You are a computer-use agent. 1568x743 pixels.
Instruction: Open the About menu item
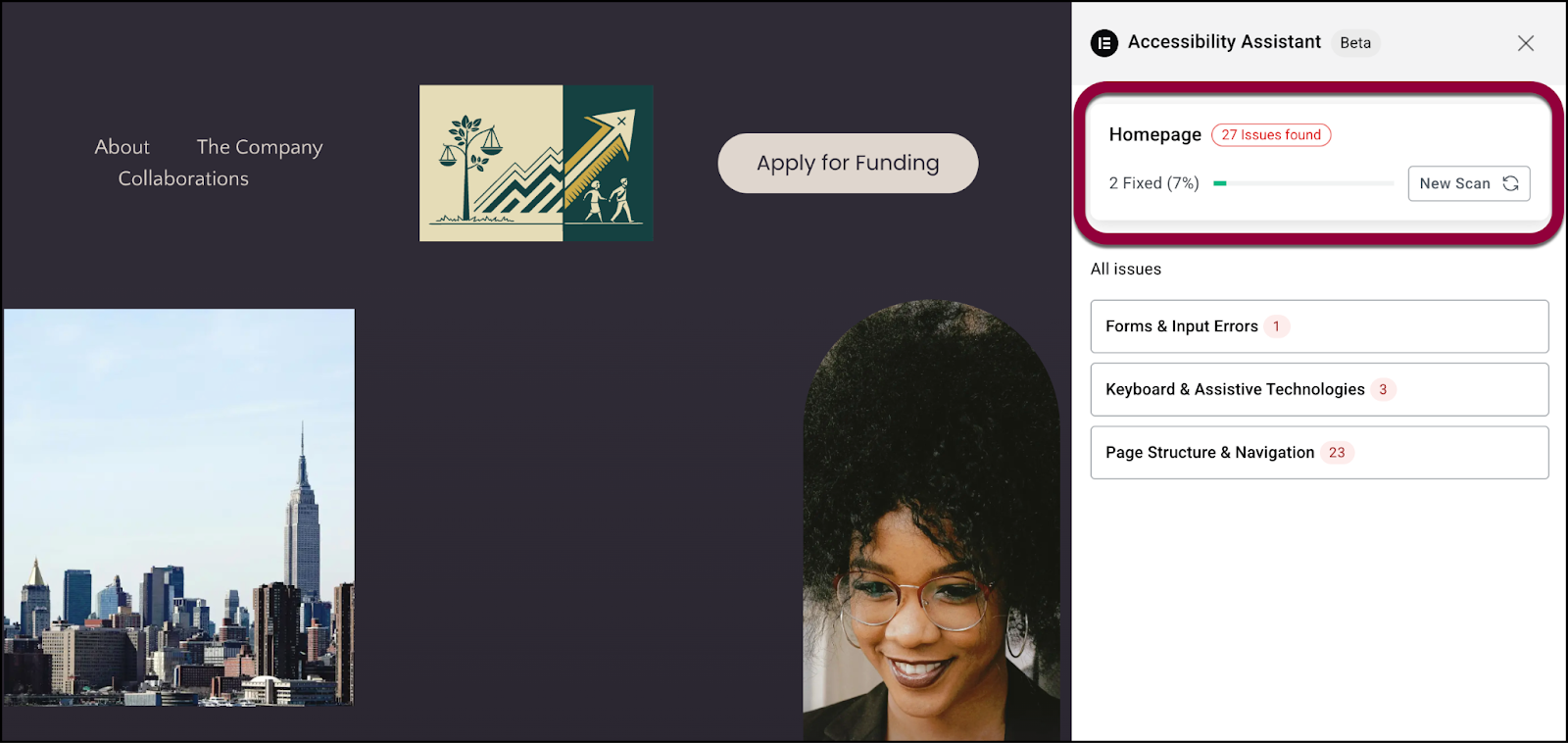[x=122, y=147]
